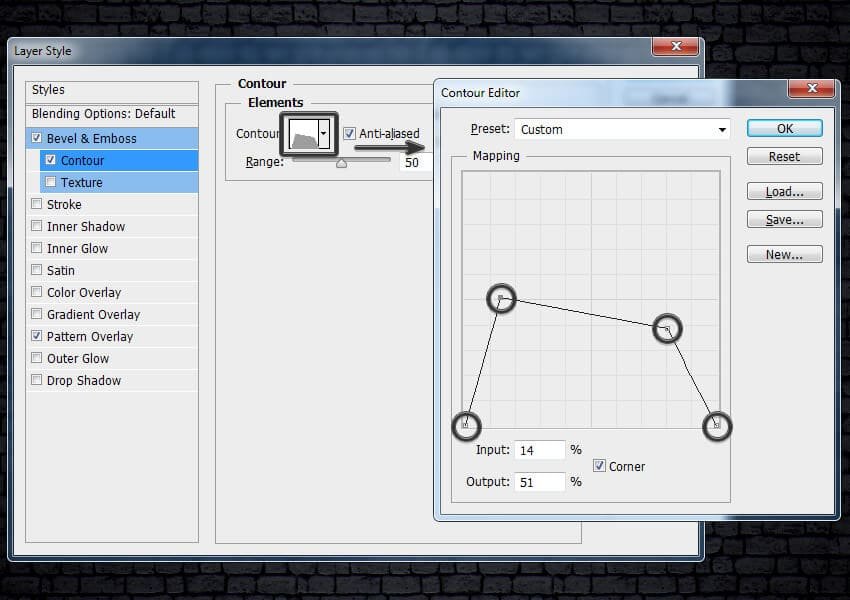Uncheck the Corner checkbox
850x600 pixels.
coord(600,466)
